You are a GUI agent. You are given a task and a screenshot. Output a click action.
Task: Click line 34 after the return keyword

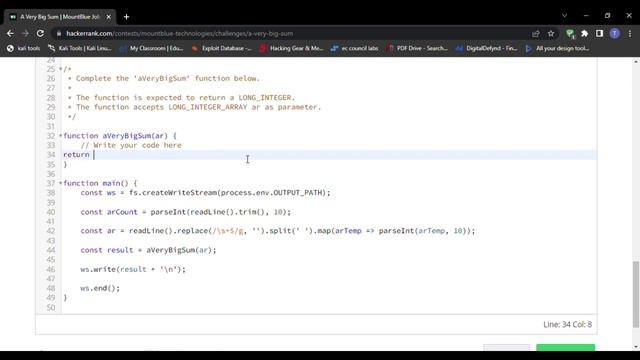[x=94, y=155]
